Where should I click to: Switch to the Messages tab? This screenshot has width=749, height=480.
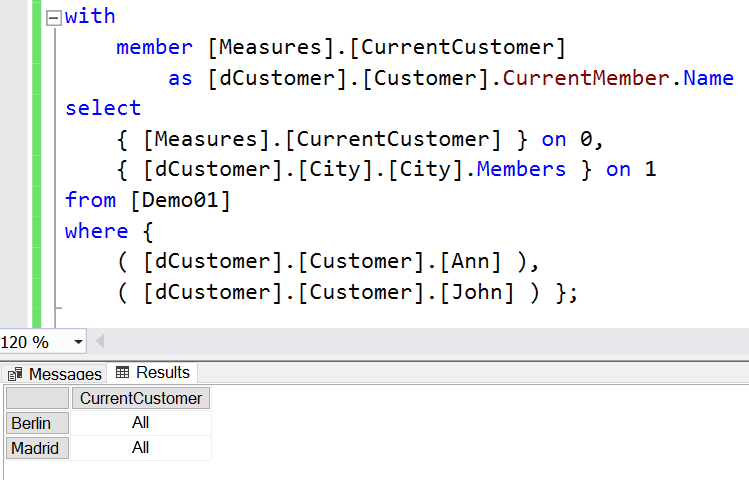coord(55,373)
